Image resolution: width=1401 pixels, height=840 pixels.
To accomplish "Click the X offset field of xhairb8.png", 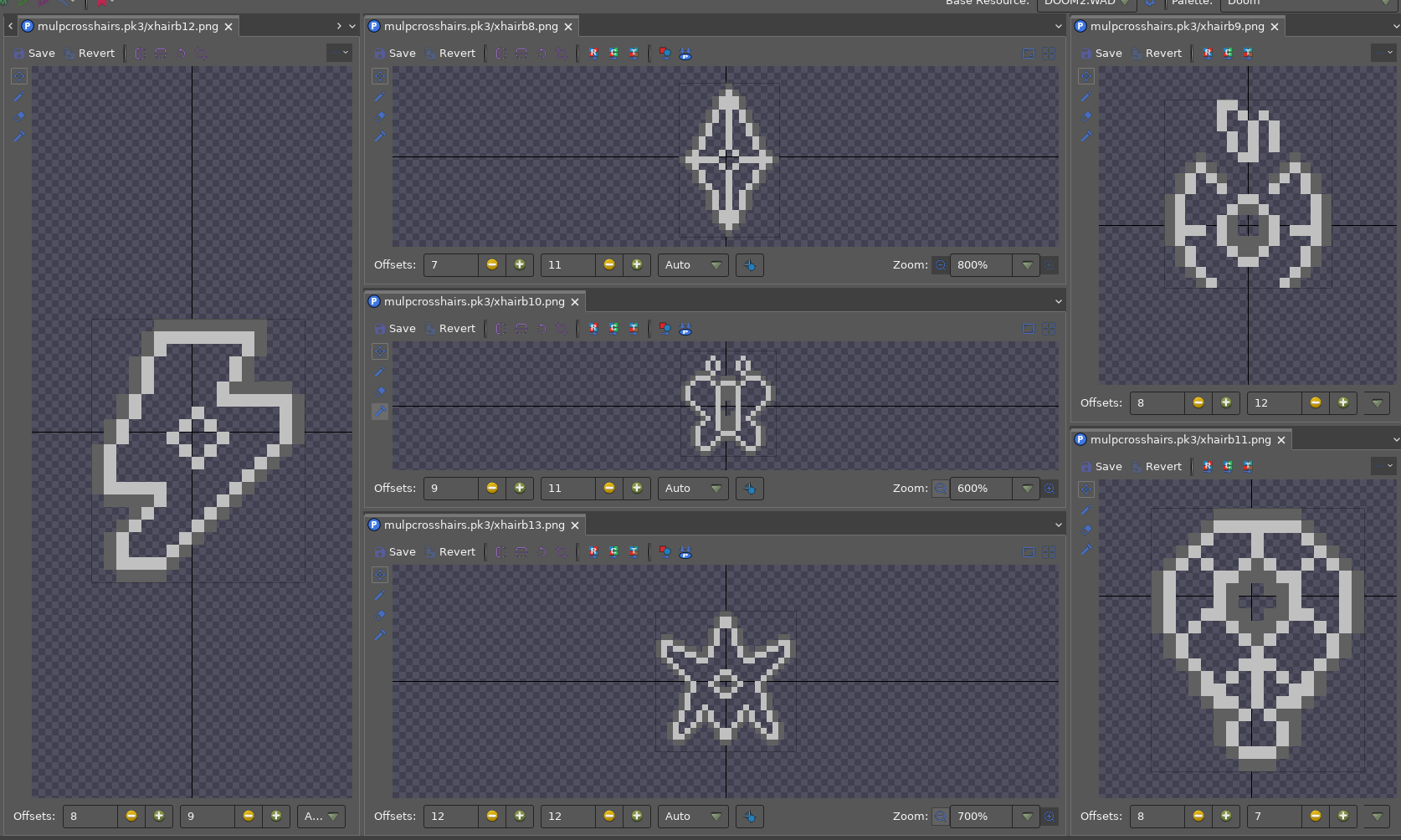I will pyautogui.click(x=451, y=265).
